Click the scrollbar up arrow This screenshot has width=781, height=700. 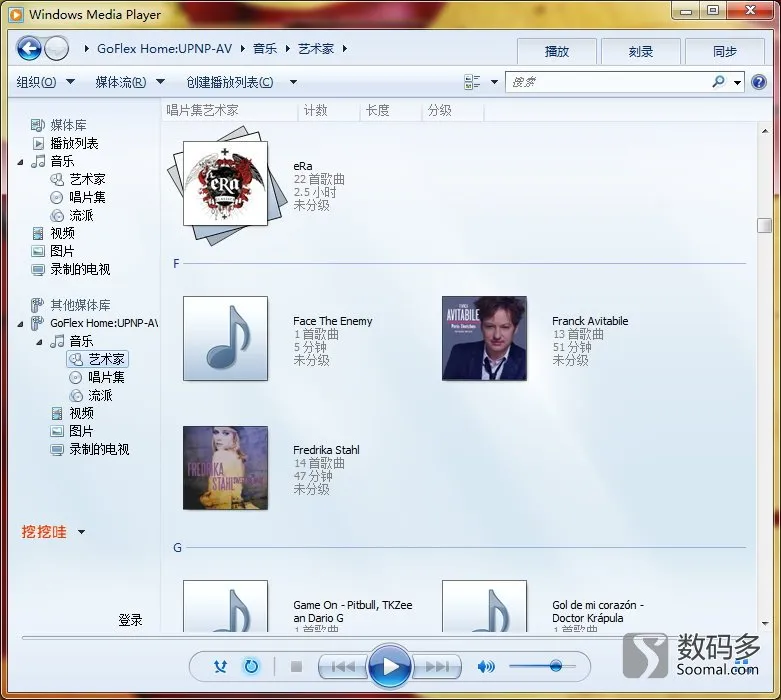765,131
